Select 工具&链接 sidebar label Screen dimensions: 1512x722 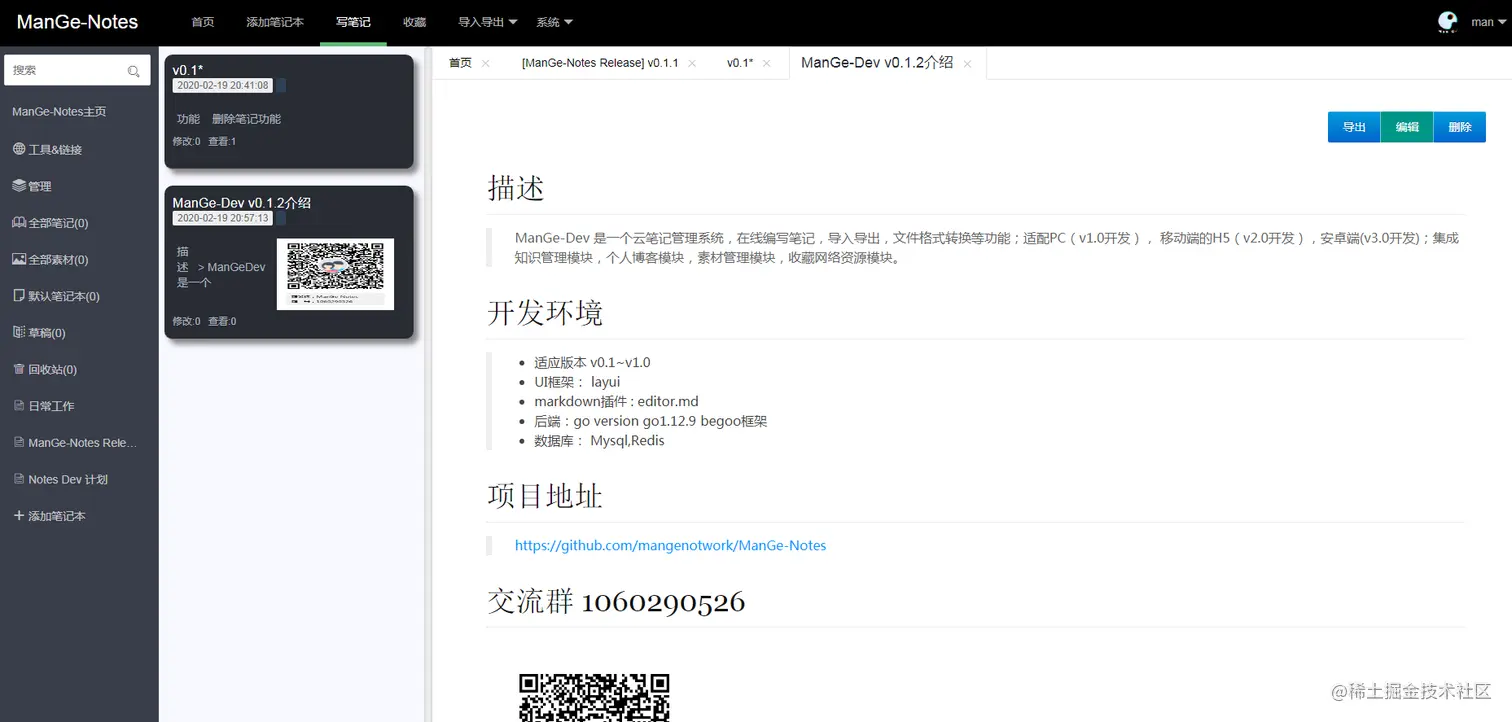click(55, 150)
